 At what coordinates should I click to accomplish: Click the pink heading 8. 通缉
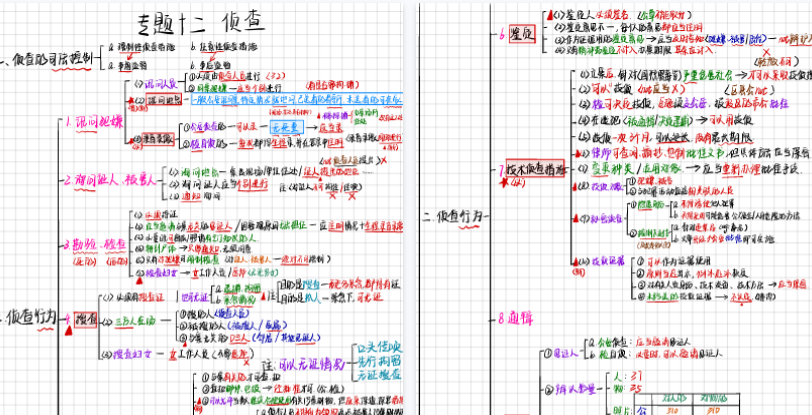pos(515,318)
